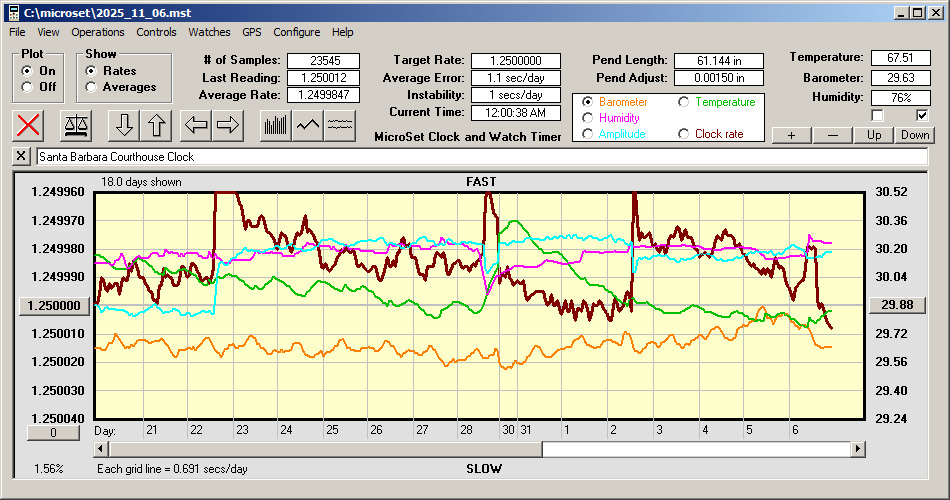
Task: Click the red X delete icon
Action: point(30,125)
